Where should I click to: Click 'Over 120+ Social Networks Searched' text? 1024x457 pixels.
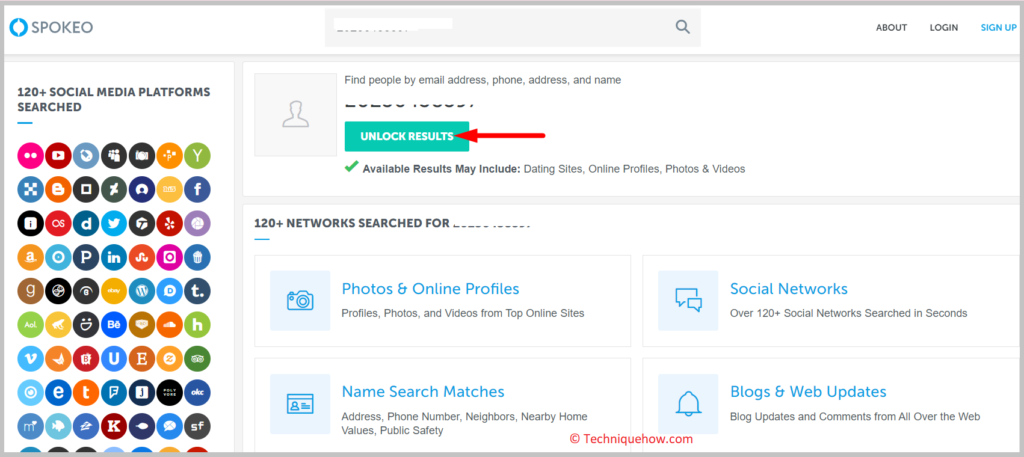coord(848,313)
